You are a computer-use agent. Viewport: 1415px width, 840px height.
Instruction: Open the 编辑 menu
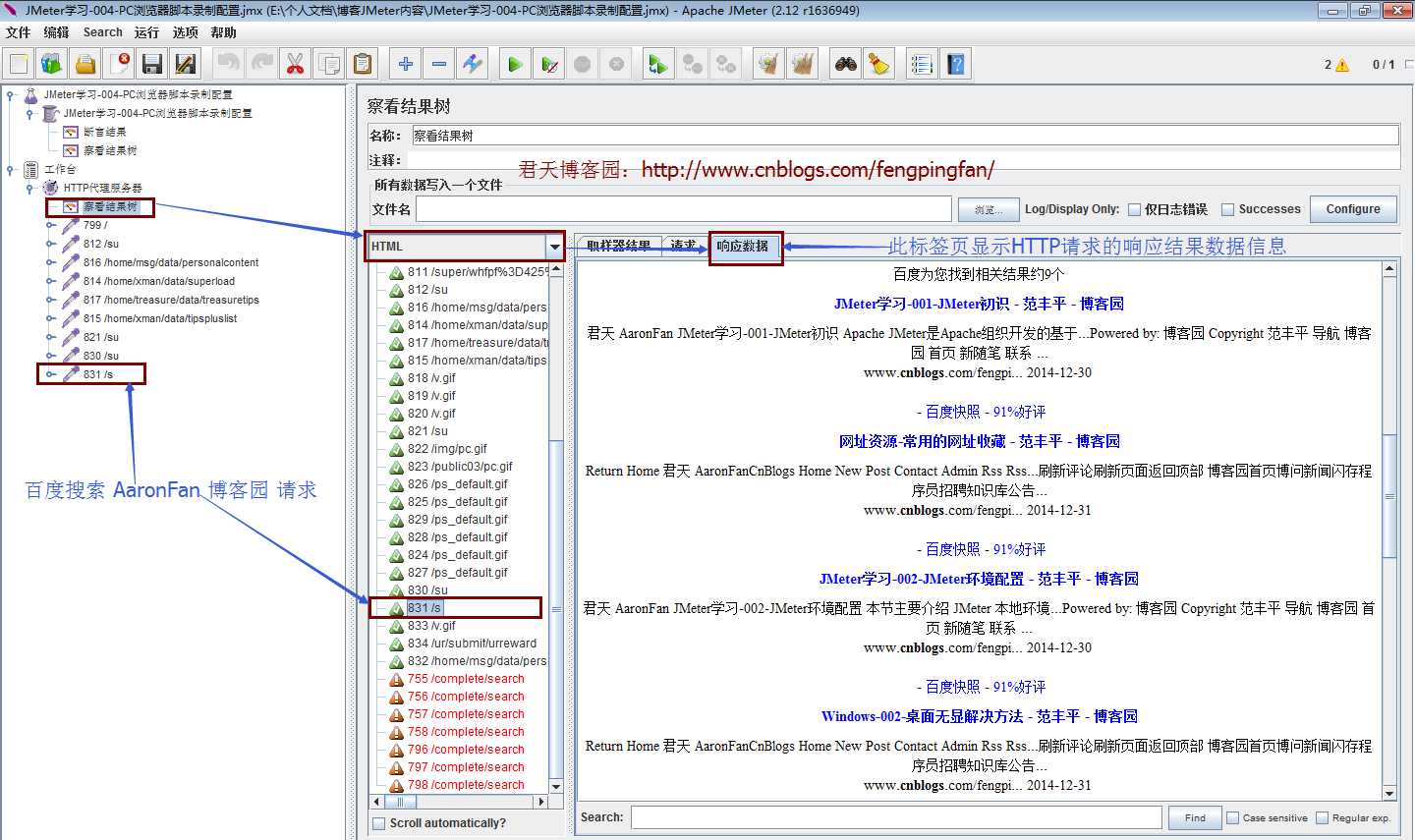point(56,32)
